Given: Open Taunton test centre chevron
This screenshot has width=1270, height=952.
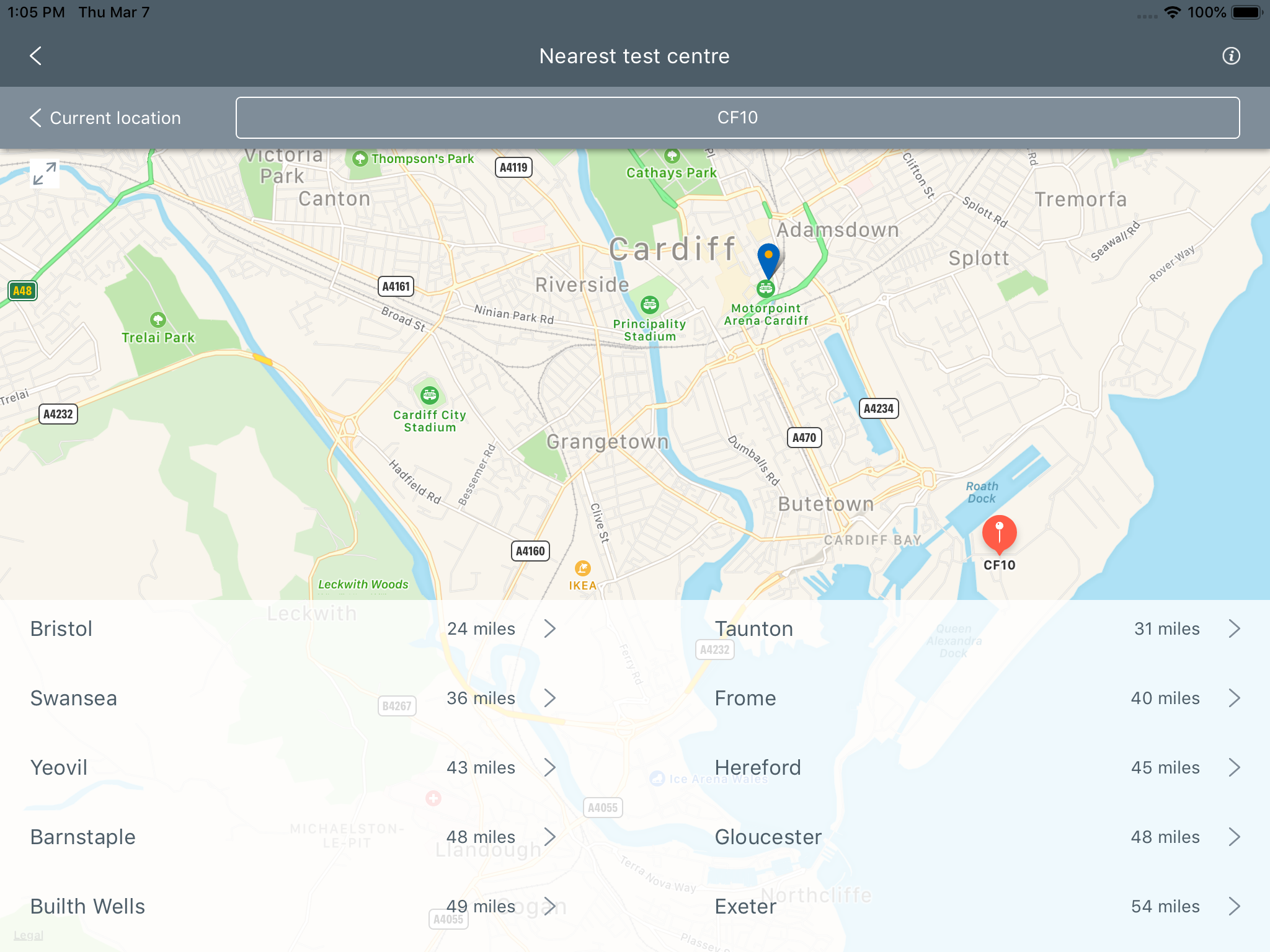Looking at the screenshot, I should [1234, 628].
